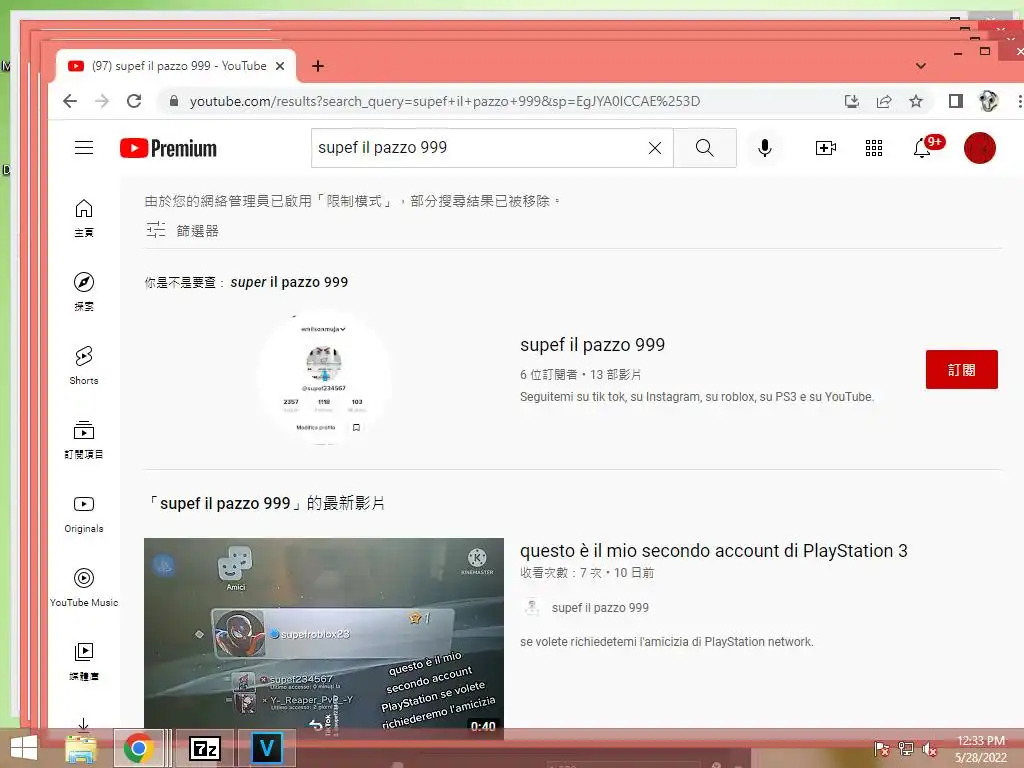Open Explore in the sidebar
The height and width of the screenshot is (768, 1024).
click(x=84, y=292)
